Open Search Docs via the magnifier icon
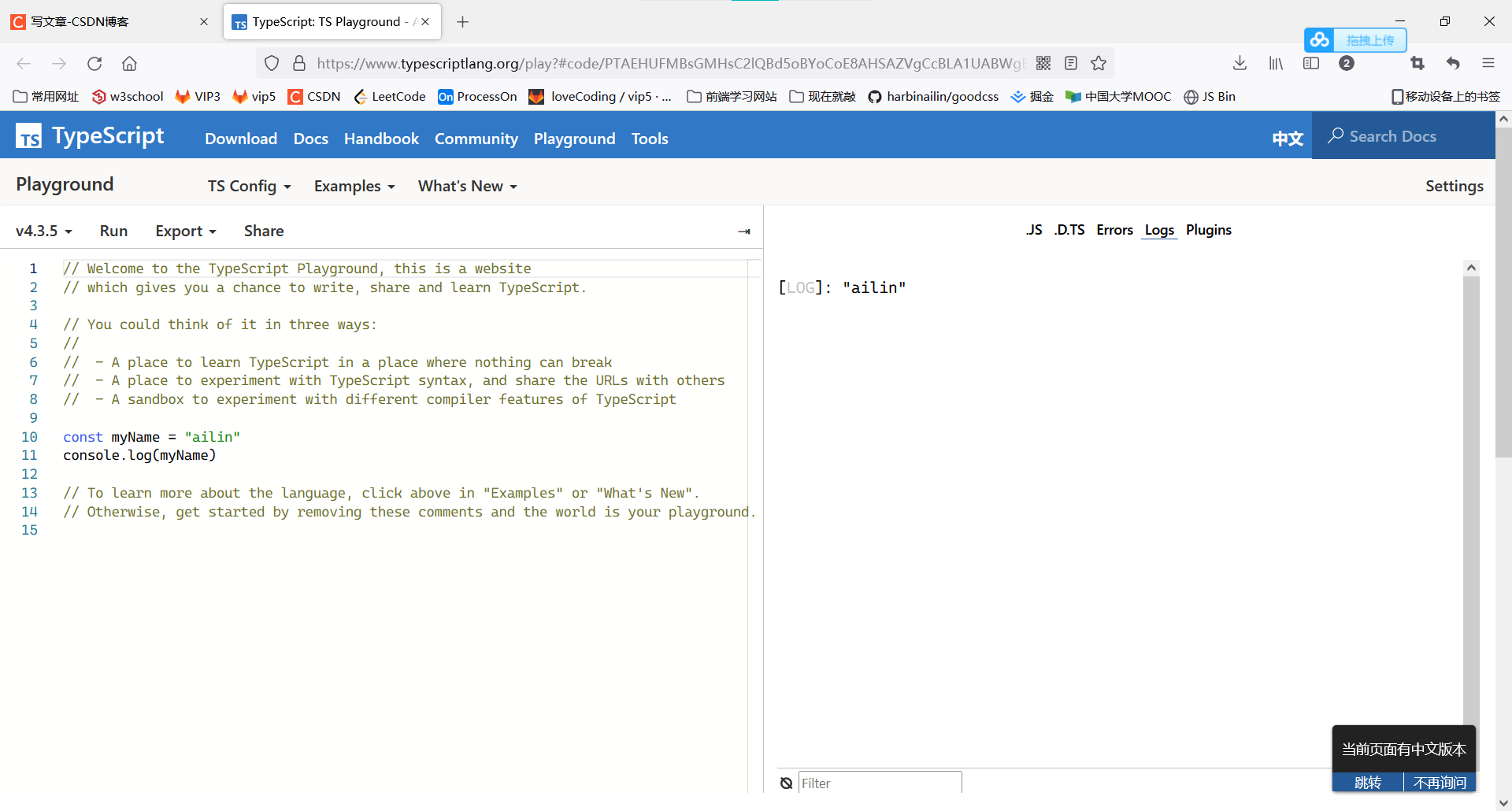Image resolution: width=1512 pixels, height=811 pixels. (x=1336, y=135)
